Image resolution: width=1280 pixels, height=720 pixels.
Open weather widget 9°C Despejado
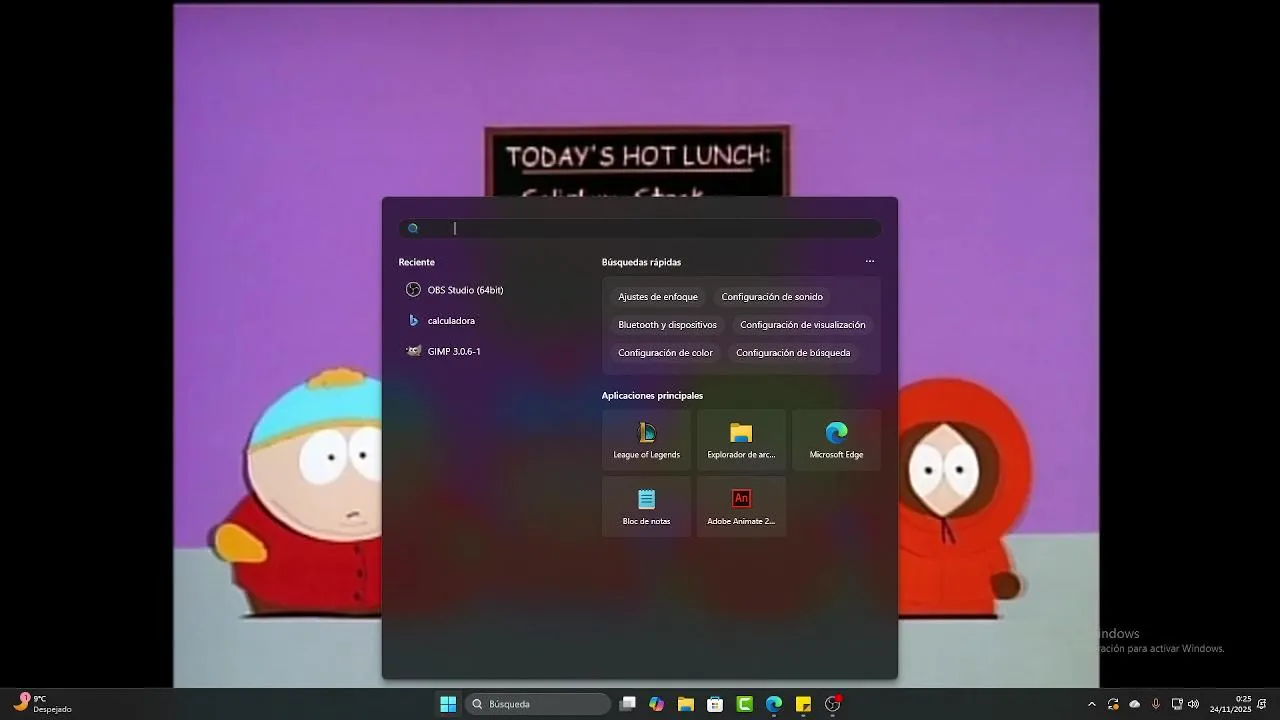[43, 704]
